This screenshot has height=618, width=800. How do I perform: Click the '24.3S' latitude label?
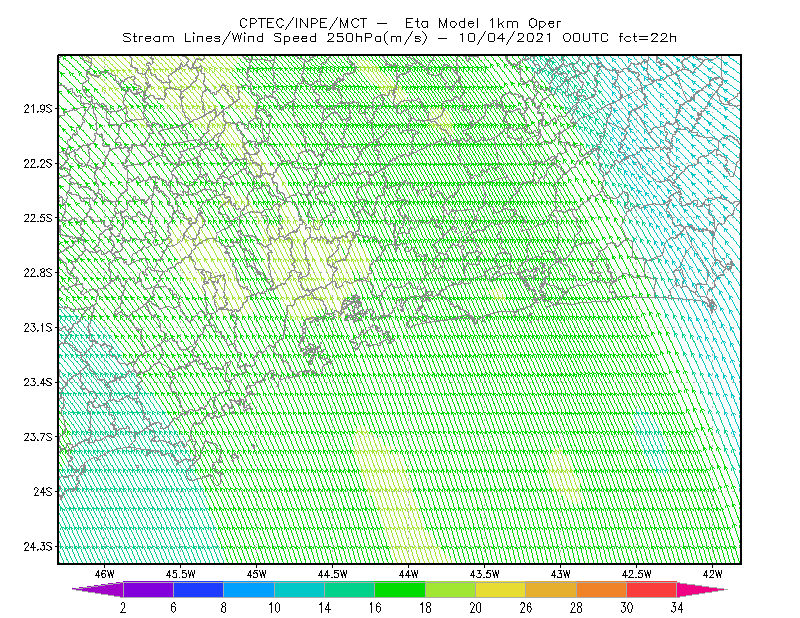[38, 547]
